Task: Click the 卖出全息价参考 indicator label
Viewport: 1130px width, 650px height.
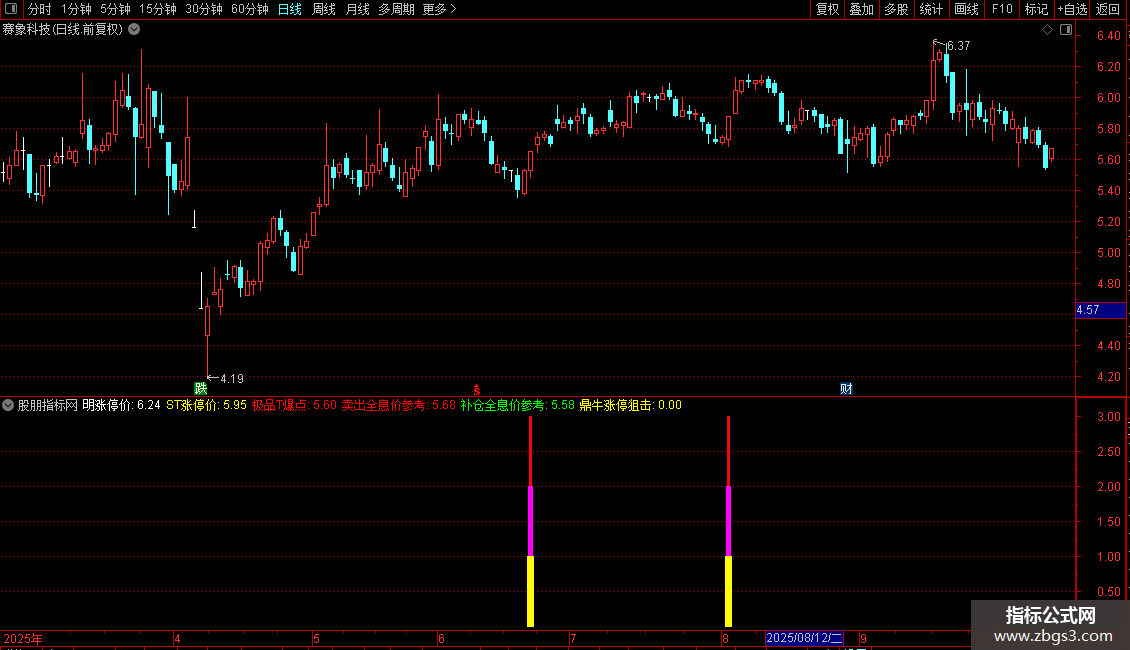Action: [399, 405]
